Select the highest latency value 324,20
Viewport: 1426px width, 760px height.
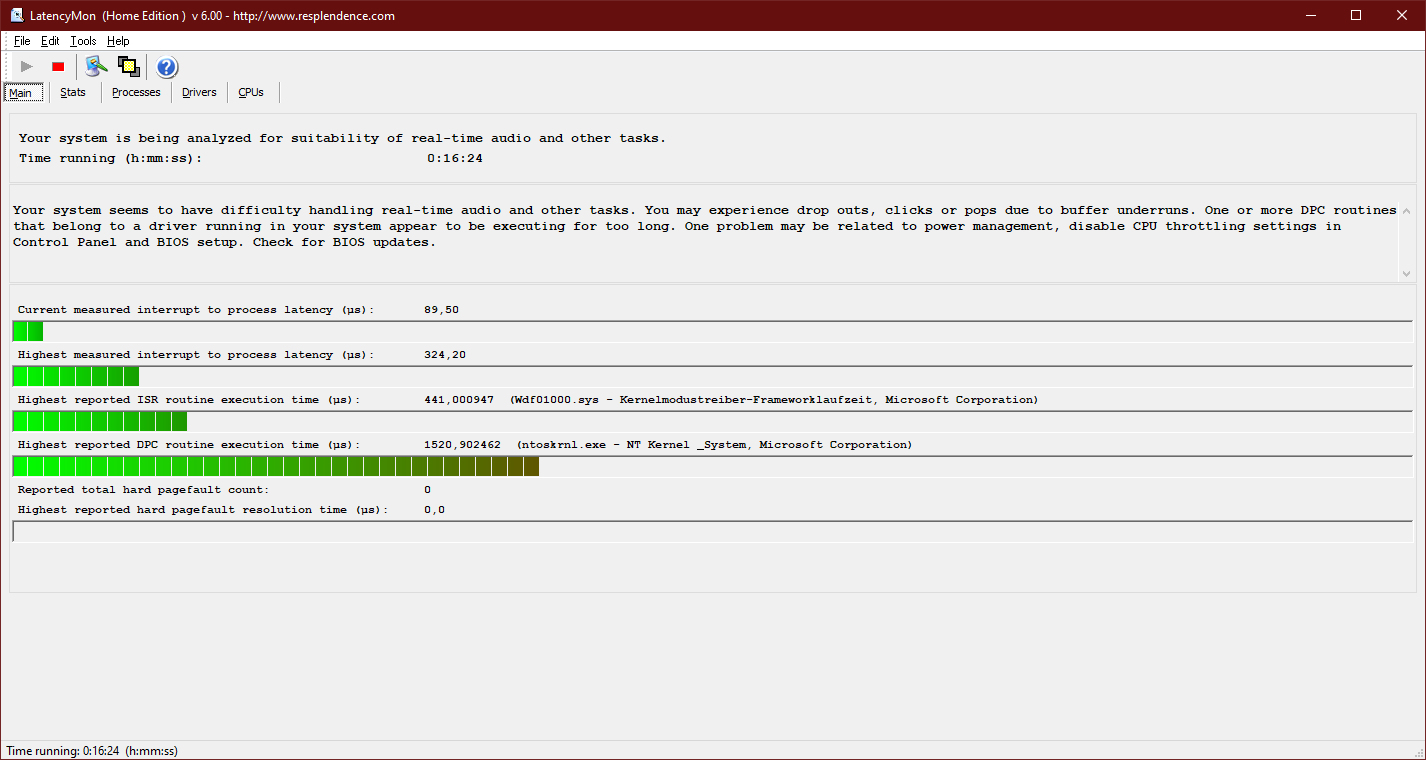point(445,355)
